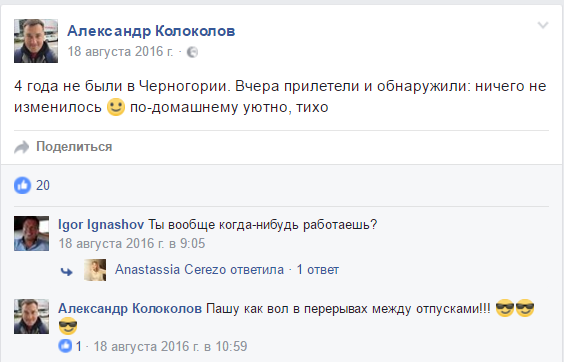
Task: Click the public globe privacy icon
Action: point(192,52)
